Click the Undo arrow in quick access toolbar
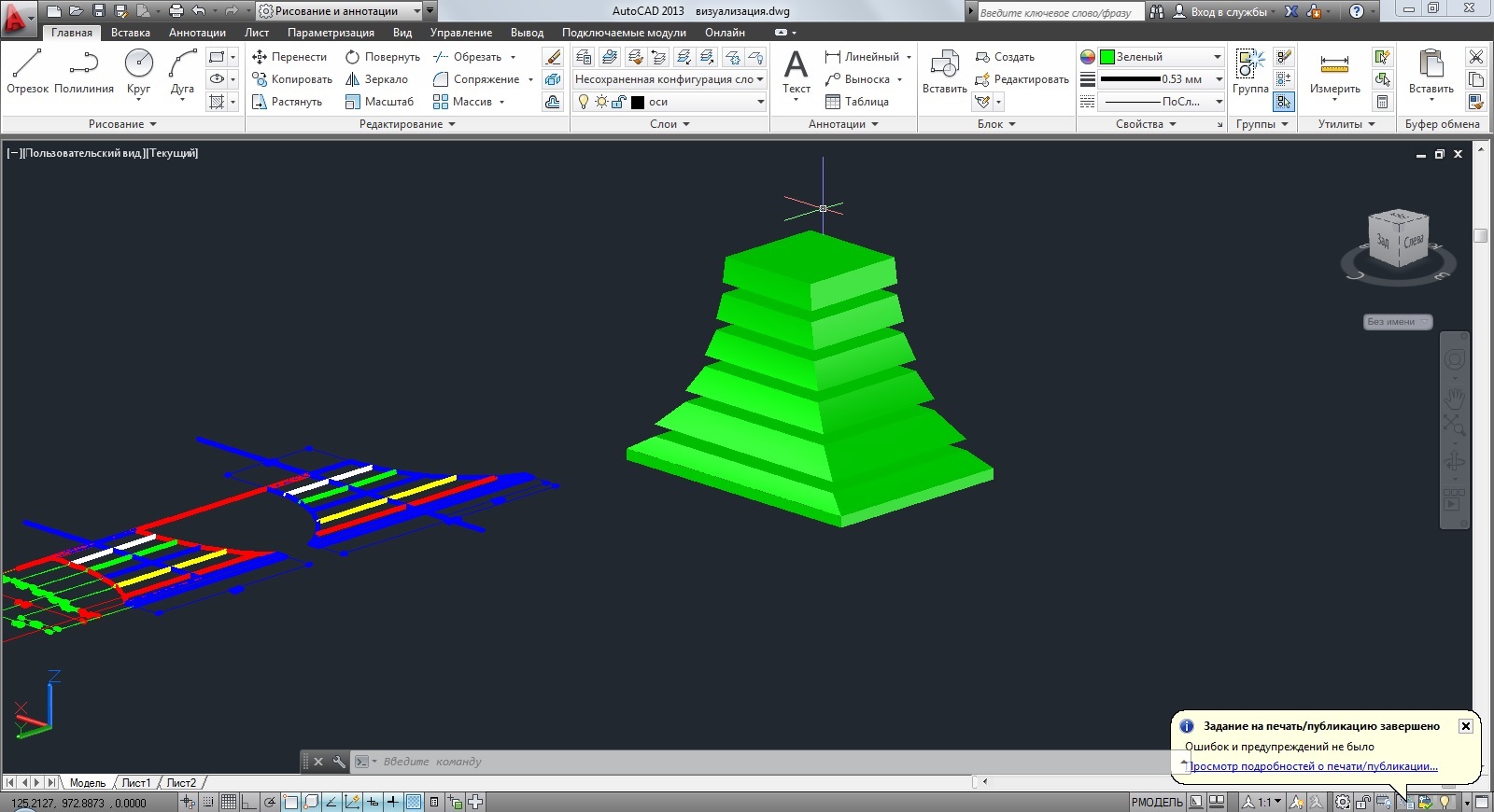 [198, 11]
